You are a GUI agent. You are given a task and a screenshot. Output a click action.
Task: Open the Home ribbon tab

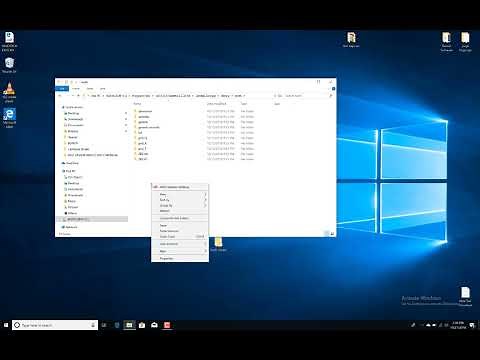76,88
